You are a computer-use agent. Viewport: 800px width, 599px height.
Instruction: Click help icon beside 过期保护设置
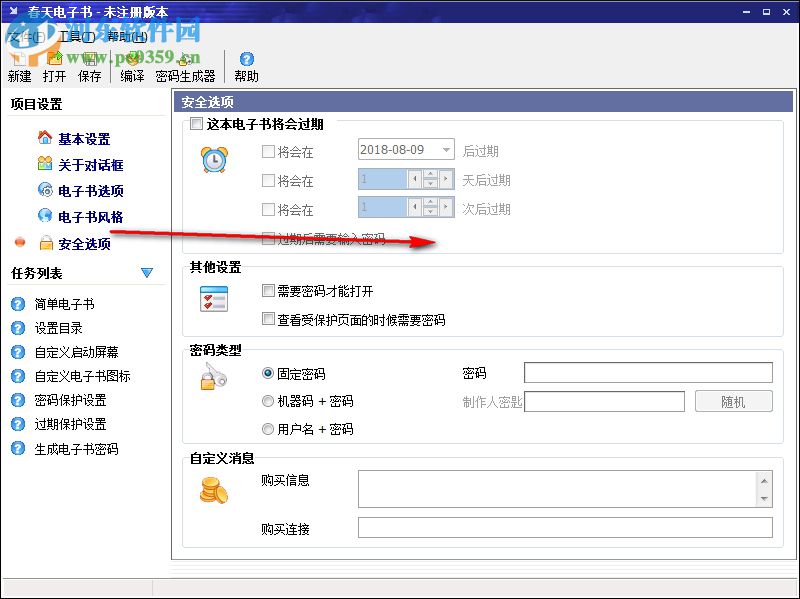(18, 424)
